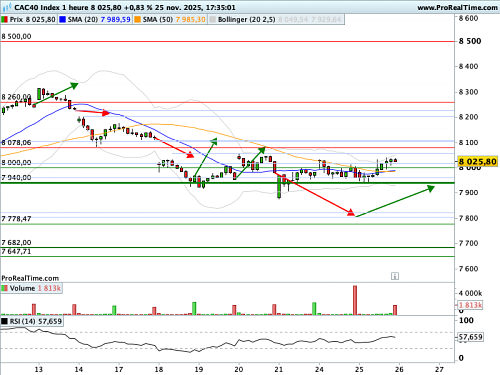500x375 pixels.
Task: Click the 8 500,00 resistance level label
Action: [16, 36]
